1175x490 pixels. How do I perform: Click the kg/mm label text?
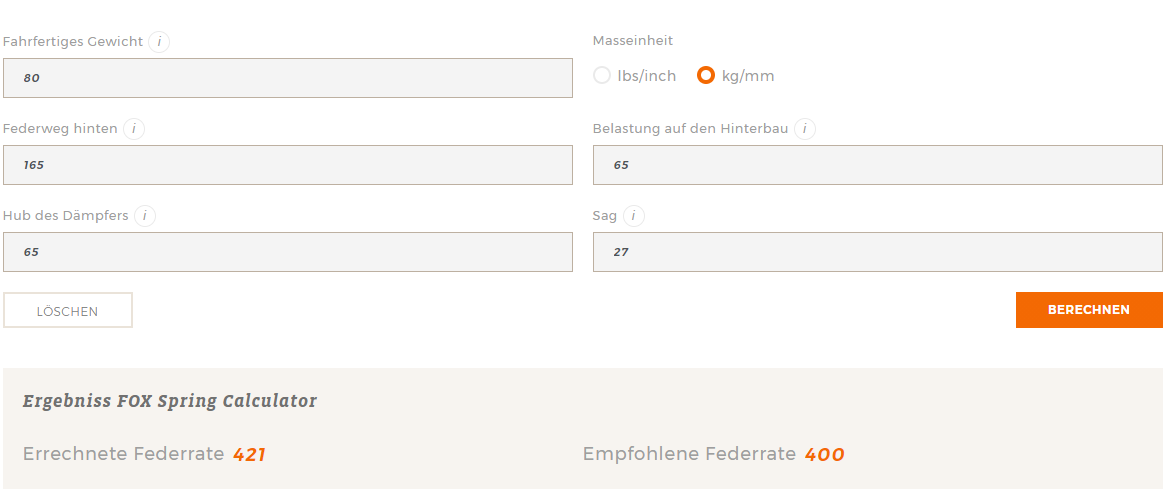(748, 76)
